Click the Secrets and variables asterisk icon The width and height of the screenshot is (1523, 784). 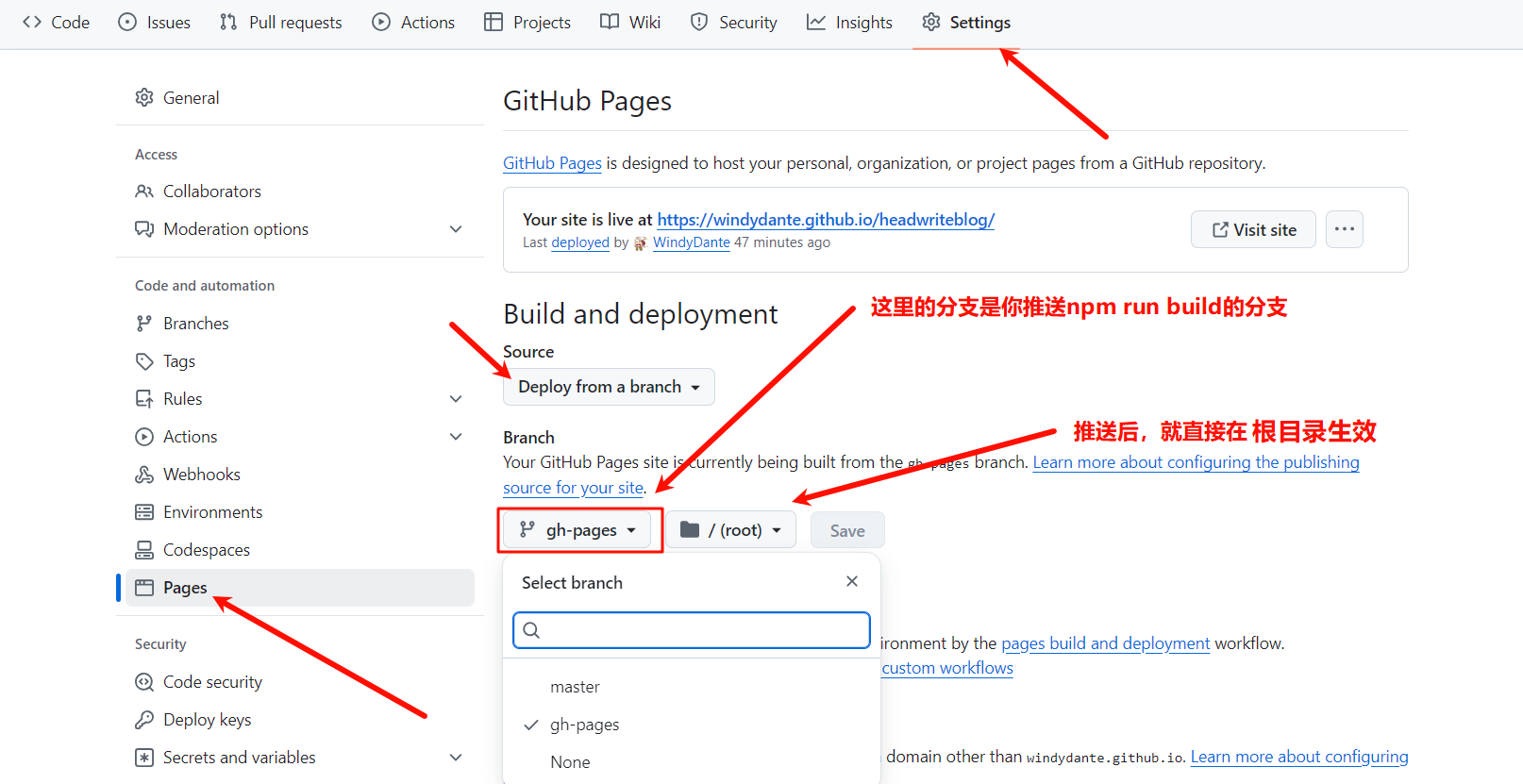tap(144, 758)
